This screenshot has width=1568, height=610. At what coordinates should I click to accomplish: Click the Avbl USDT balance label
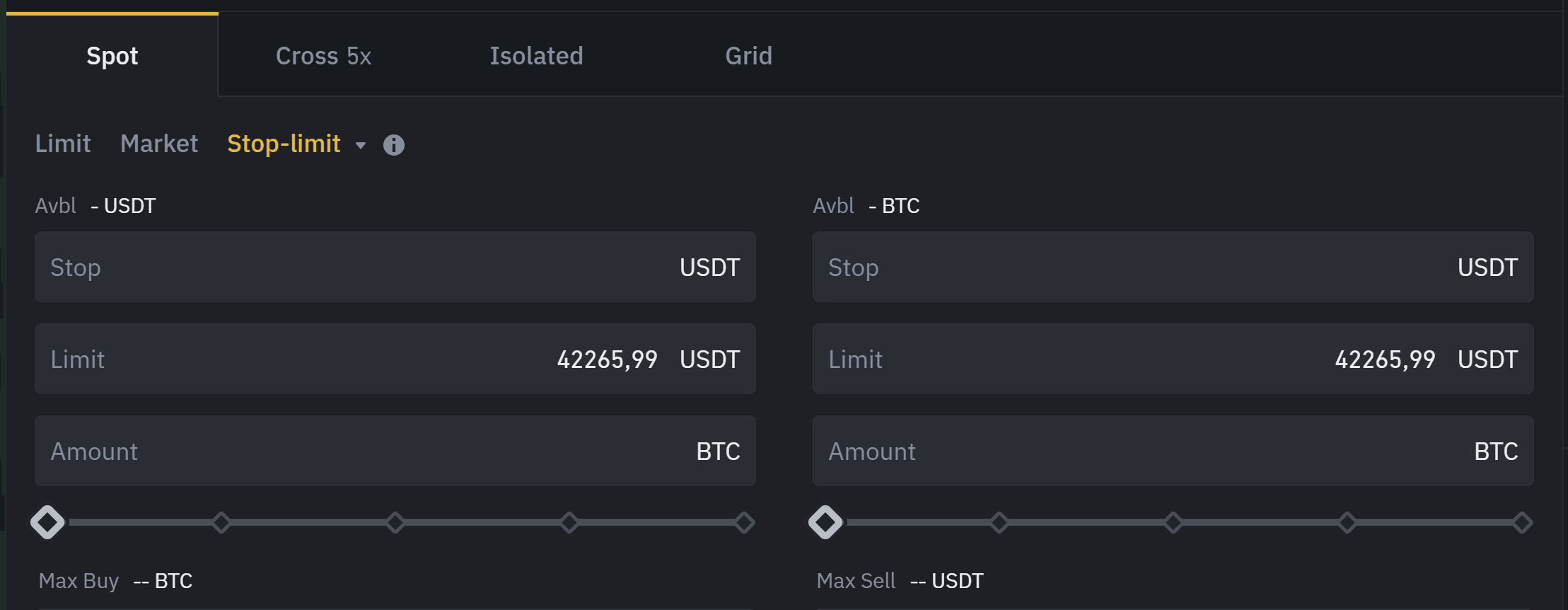tap(95, 205)
